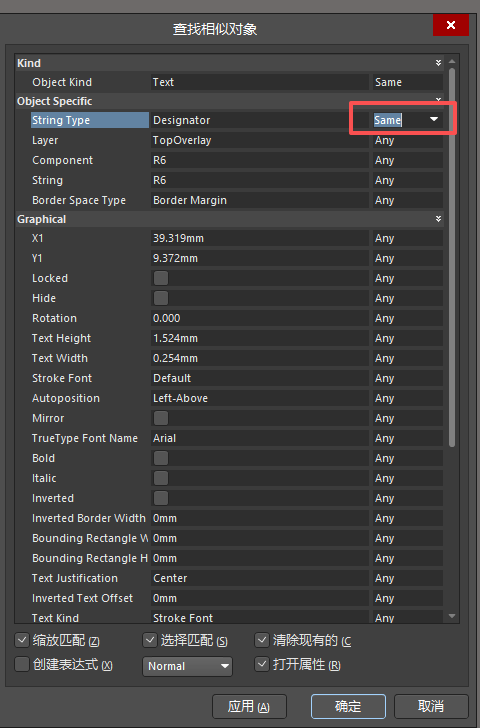Enable the 创建表达式 checkbox

(x=22, y=664)
